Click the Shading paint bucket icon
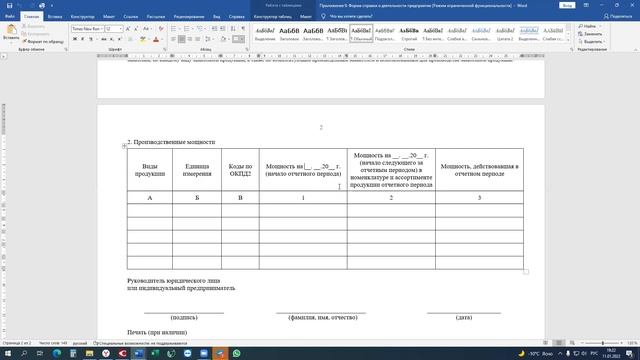The image size is (640, 360). tap(223, 39)
